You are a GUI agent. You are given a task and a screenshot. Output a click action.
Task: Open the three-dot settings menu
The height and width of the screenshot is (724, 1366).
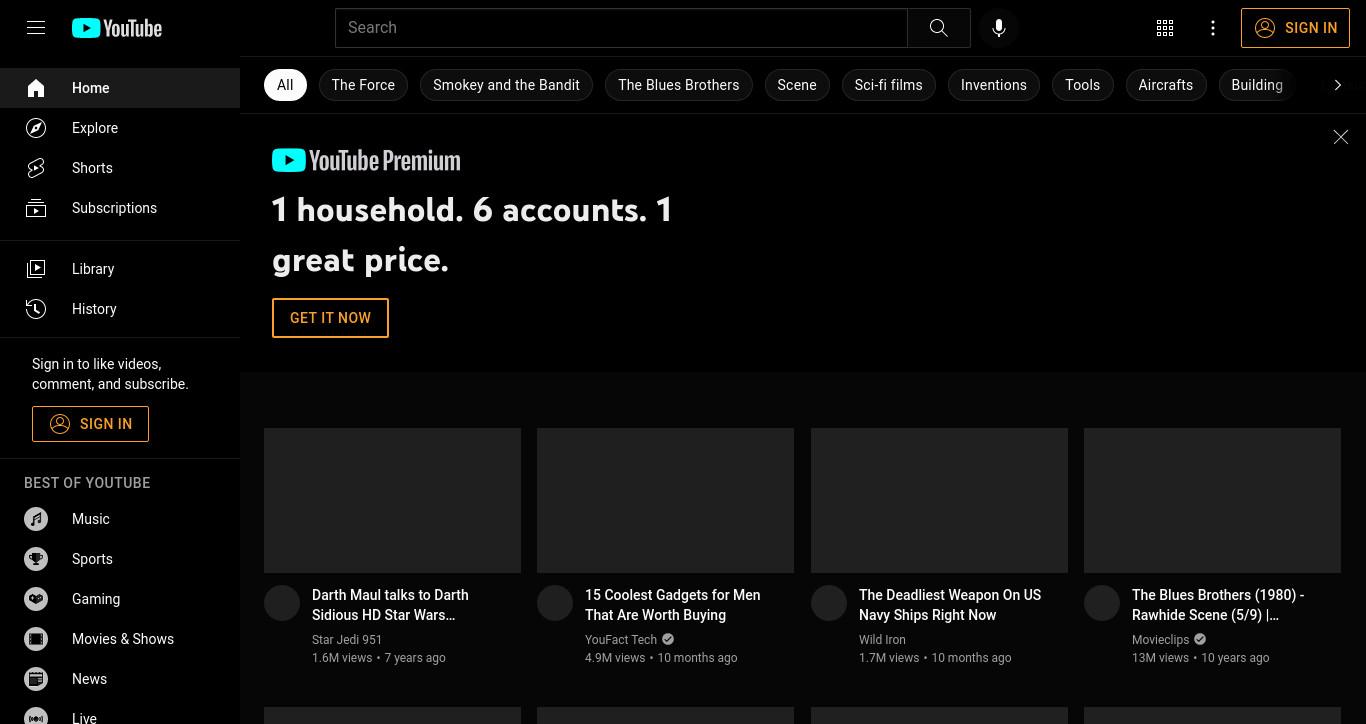1213,28
